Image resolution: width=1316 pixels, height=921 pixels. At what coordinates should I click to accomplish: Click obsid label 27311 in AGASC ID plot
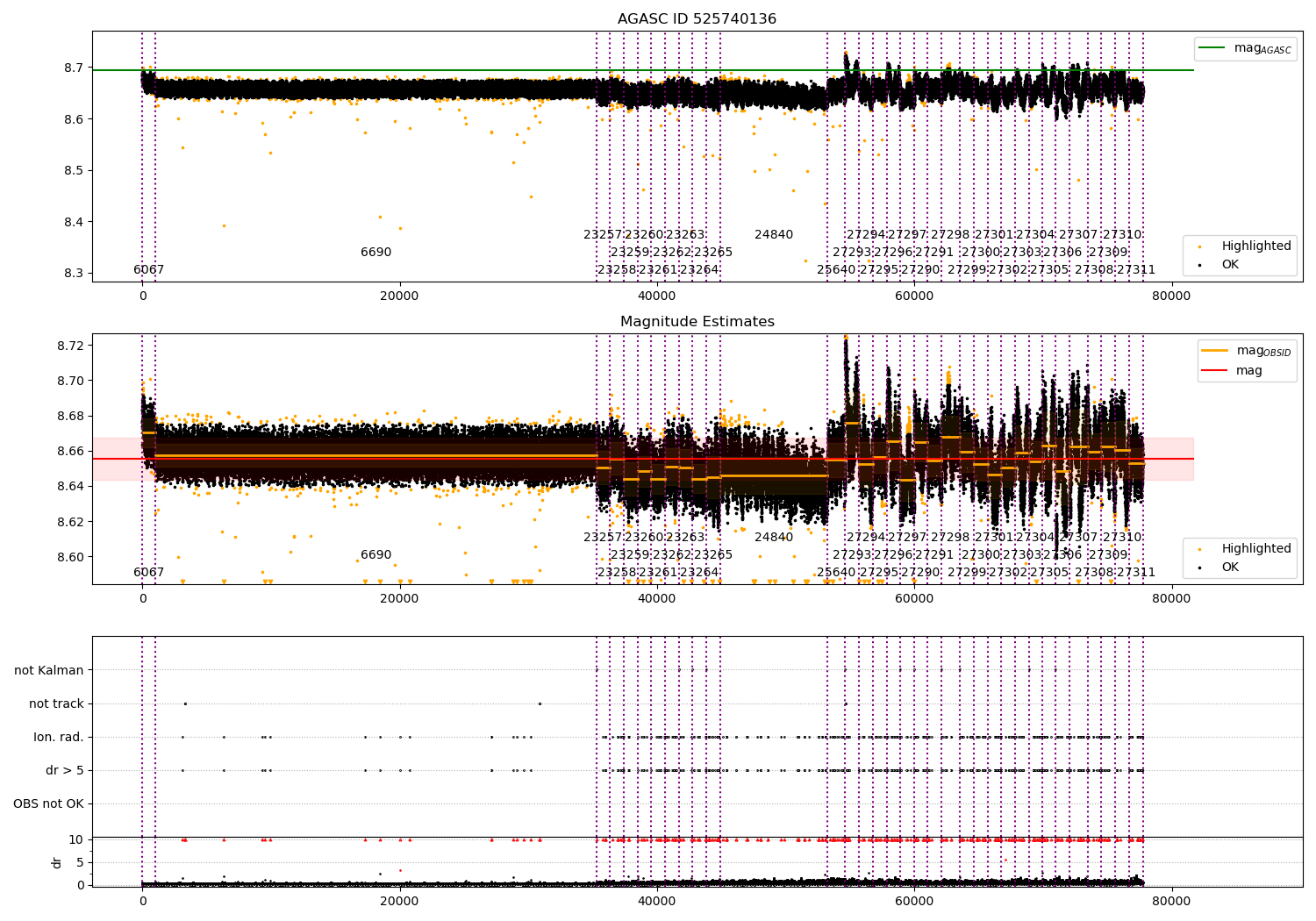pyautogui.click(x=1136, y=269)
